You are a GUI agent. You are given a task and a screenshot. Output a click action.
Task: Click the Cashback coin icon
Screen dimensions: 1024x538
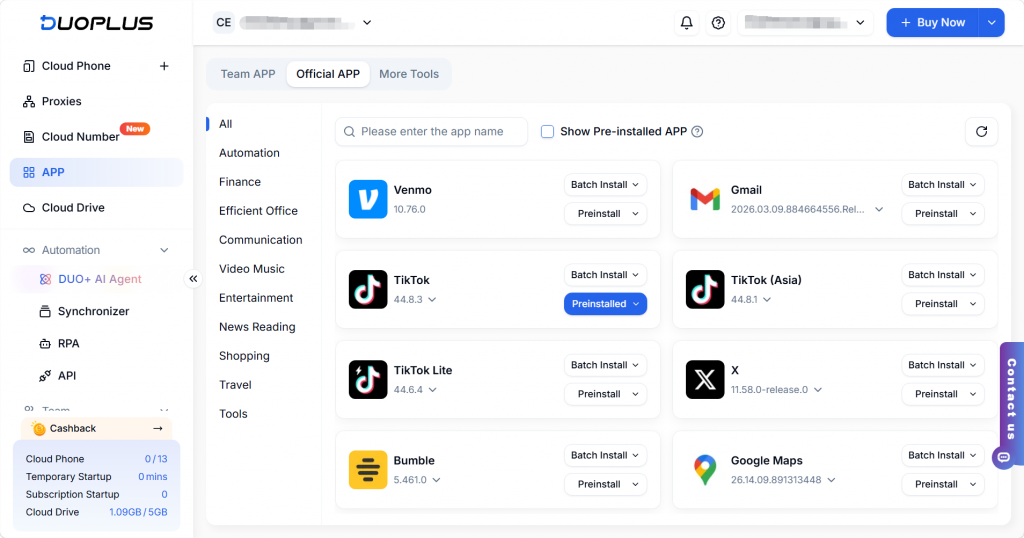point(39,428)
